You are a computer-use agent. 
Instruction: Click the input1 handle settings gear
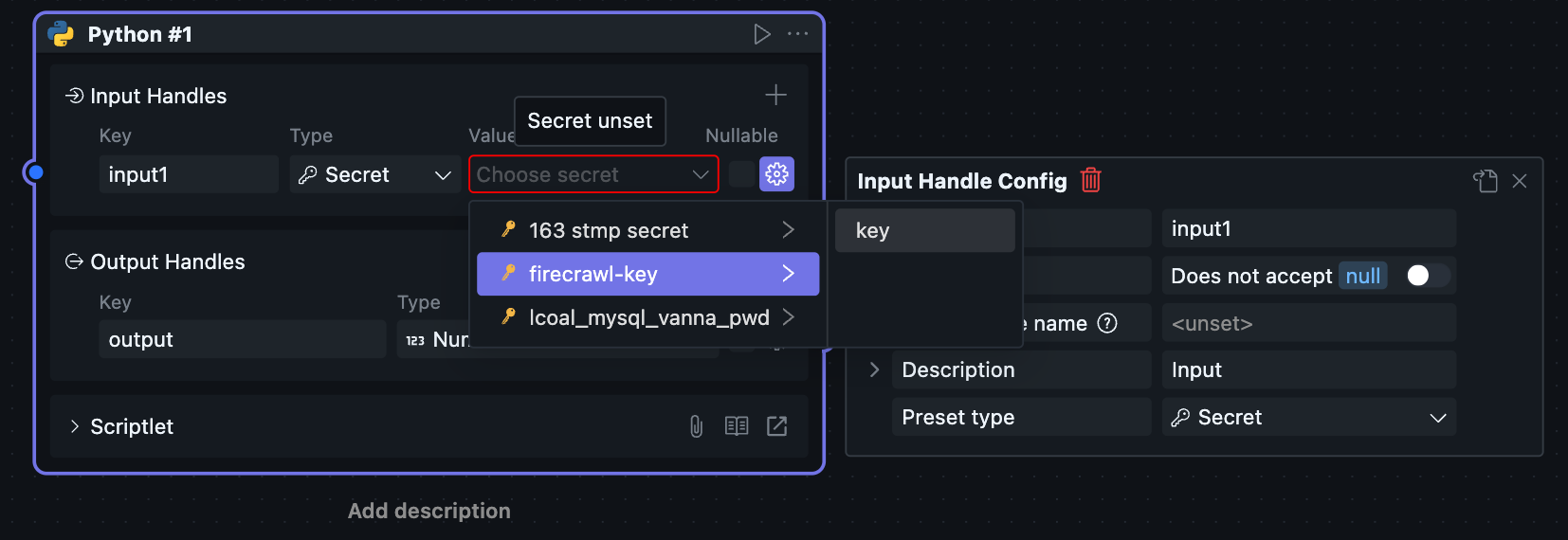click(x=776, y=174)
